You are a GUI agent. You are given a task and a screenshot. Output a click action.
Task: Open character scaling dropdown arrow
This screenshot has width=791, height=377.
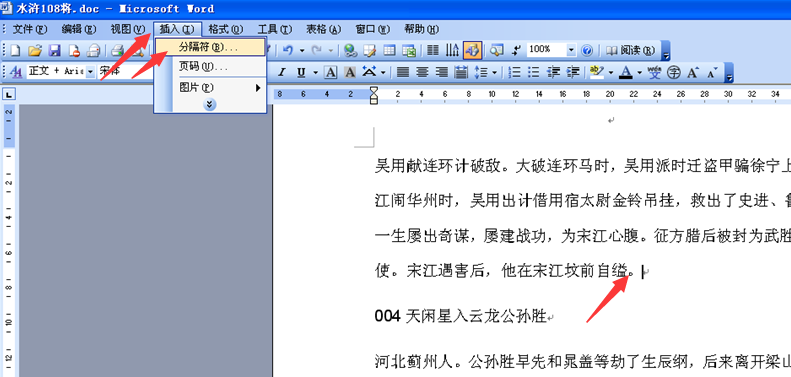[383, 72]
